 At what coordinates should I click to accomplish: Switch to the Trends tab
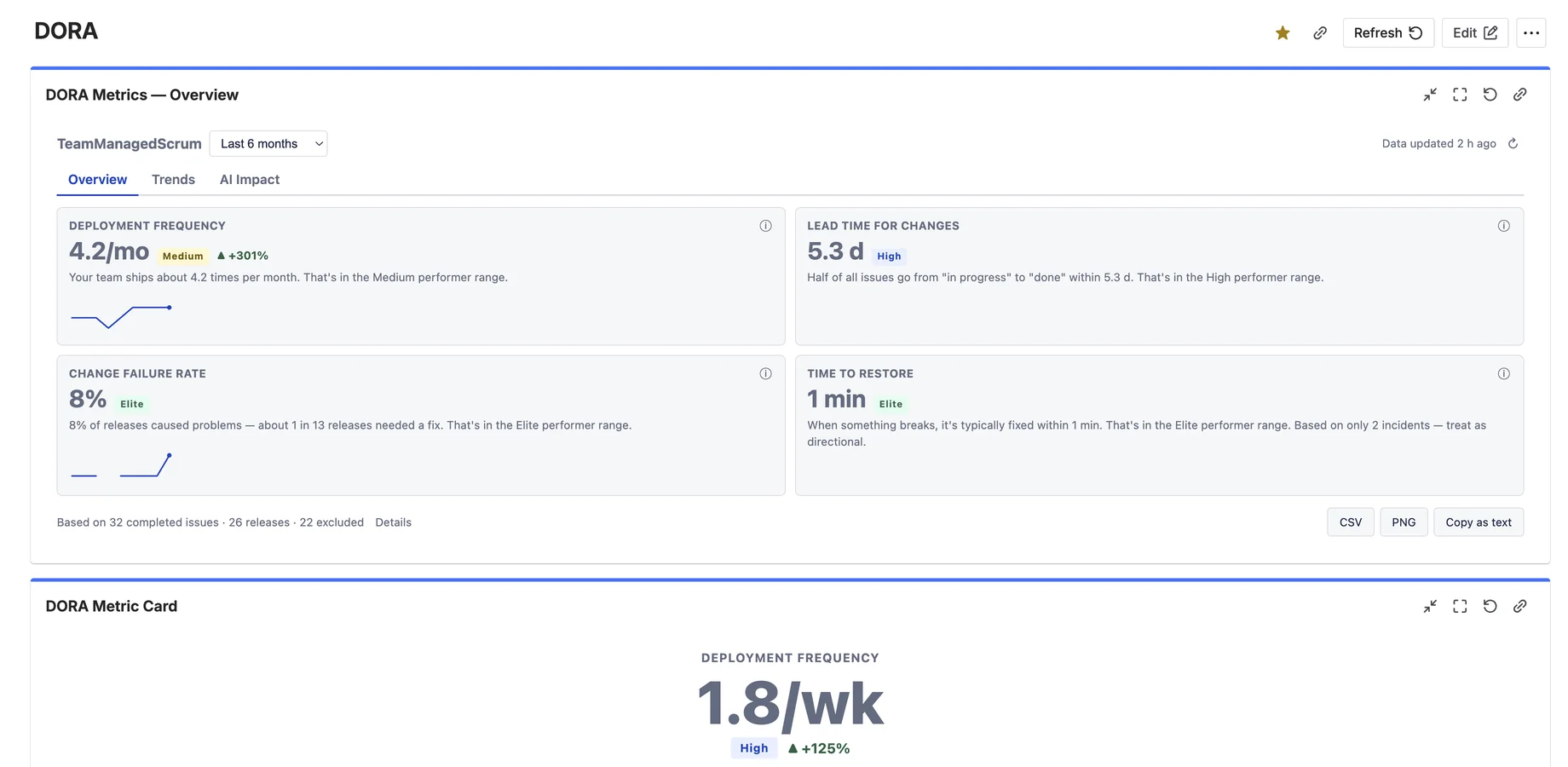(173, 179)
